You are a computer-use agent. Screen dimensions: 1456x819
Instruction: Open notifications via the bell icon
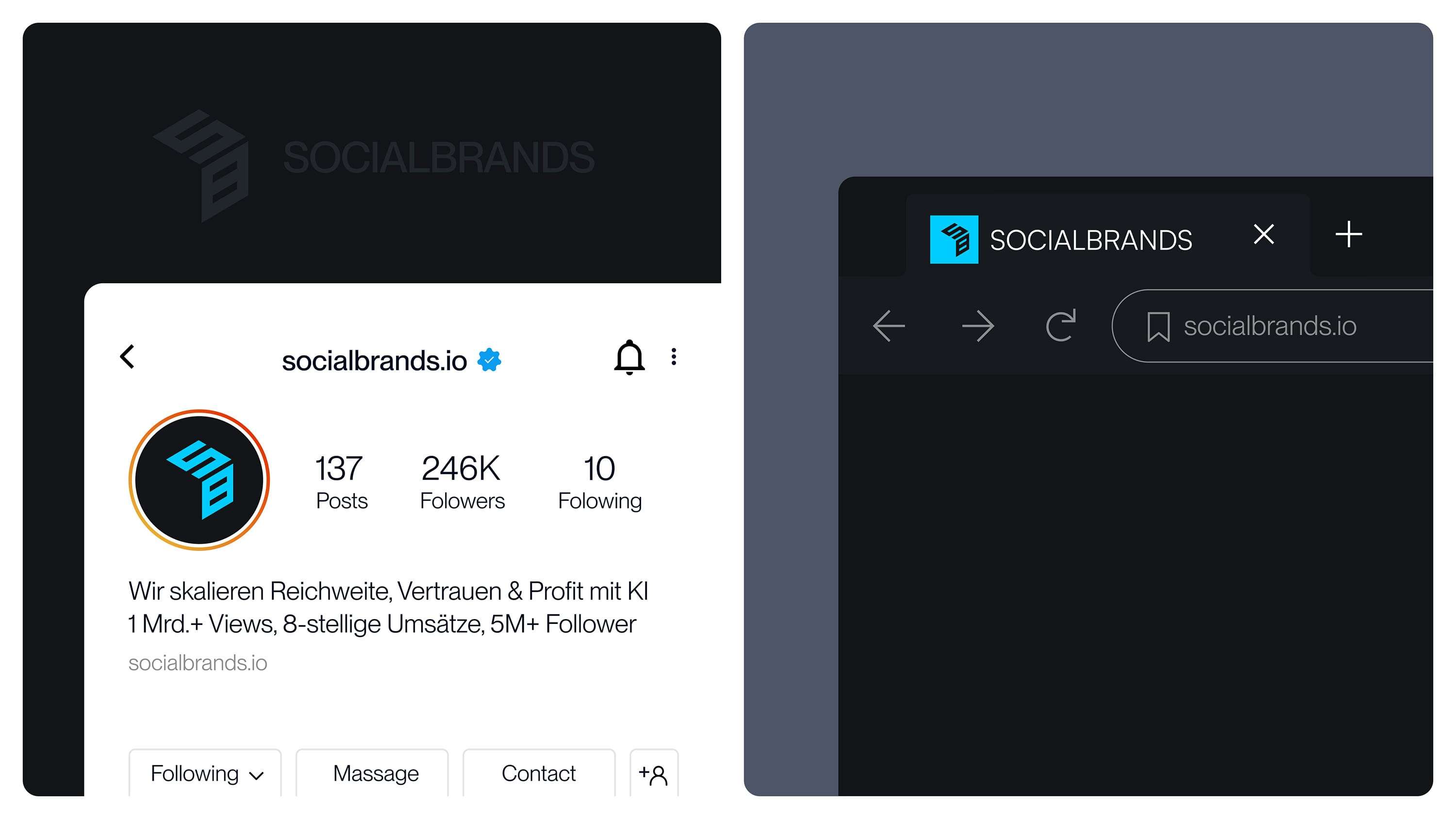(x=629, y=358)
